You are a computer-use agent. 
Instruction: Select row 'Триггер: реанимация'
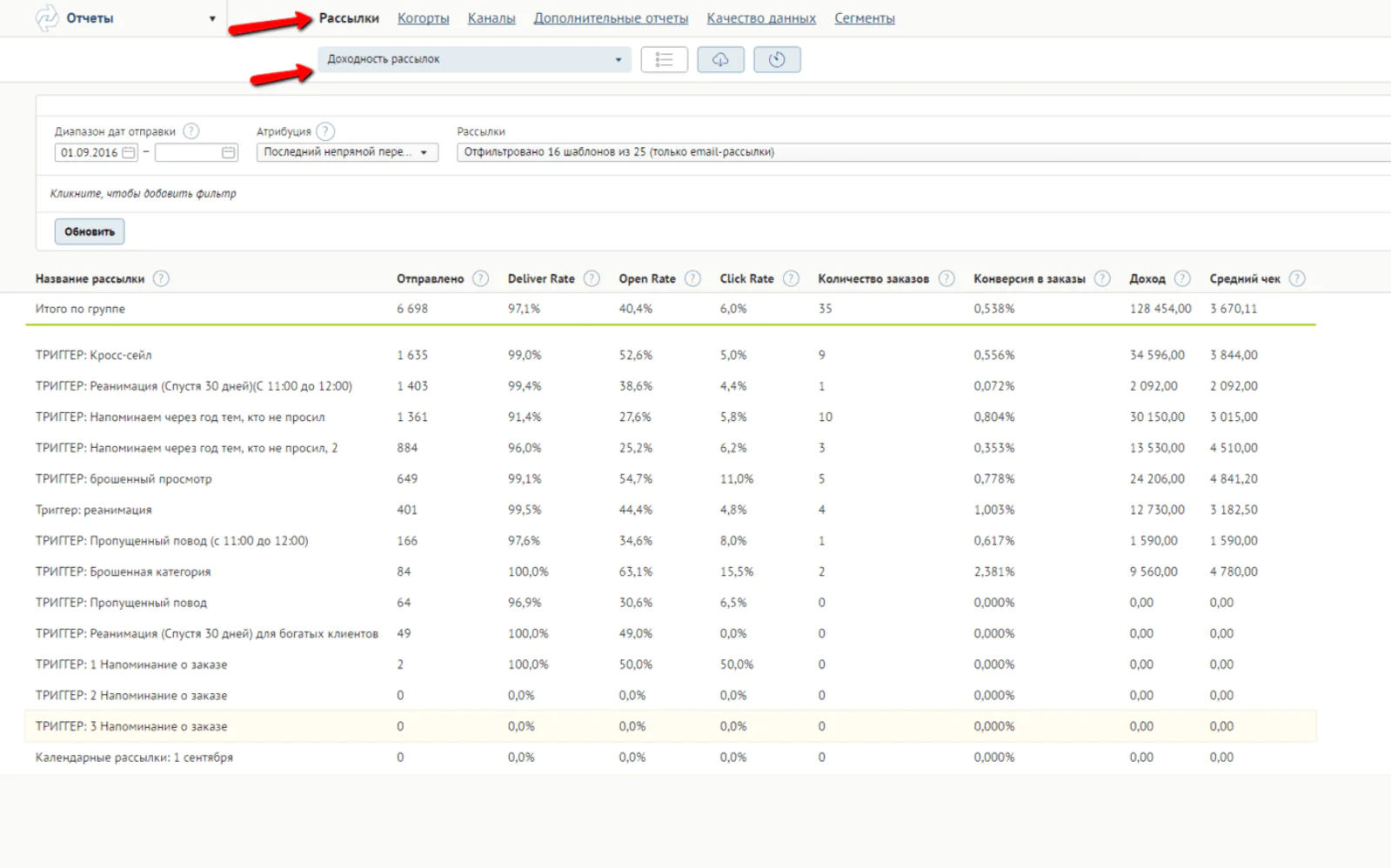(671, 510)
